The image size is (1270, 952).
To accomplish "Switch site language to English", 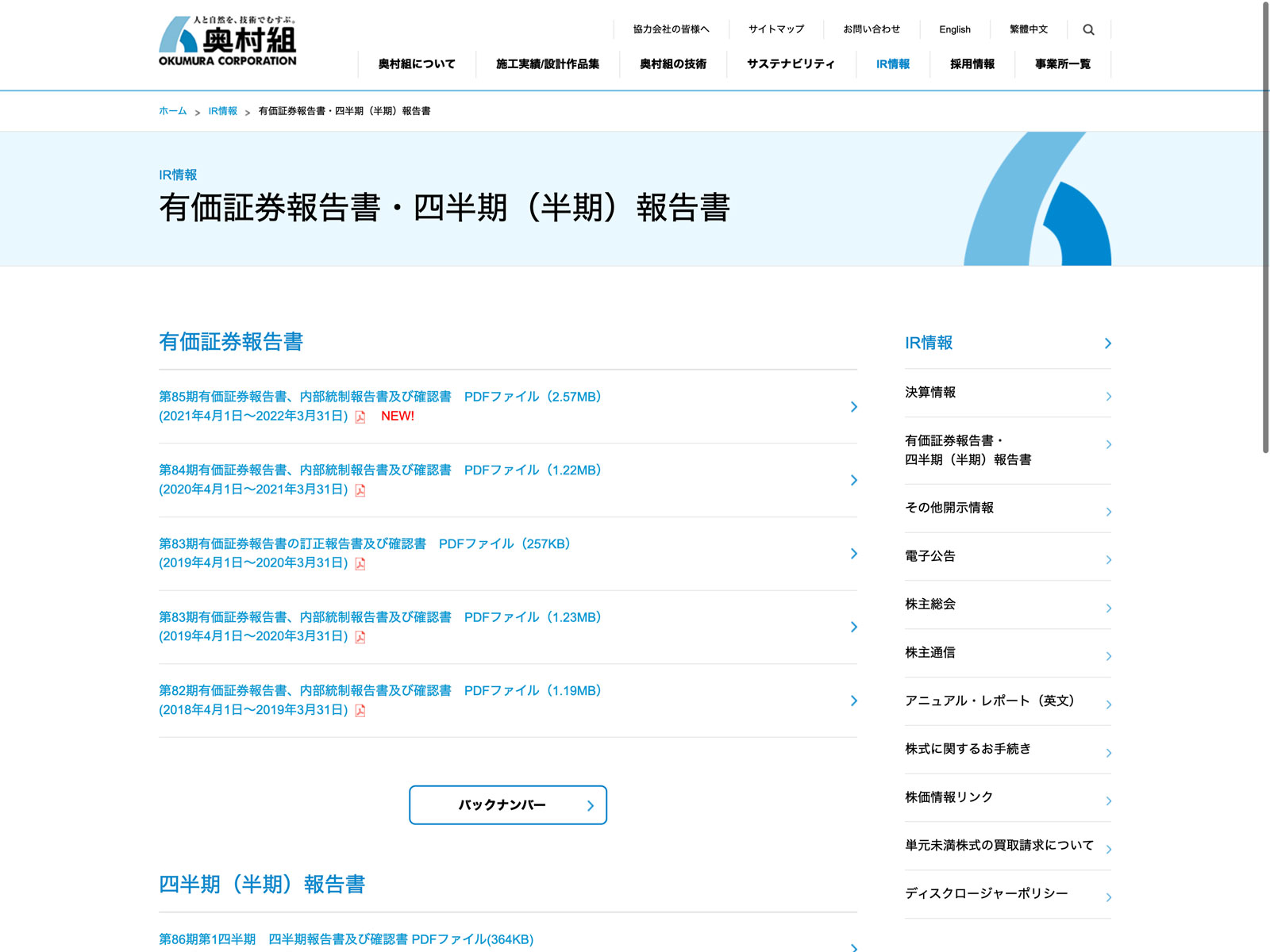I will click(954, 29).
